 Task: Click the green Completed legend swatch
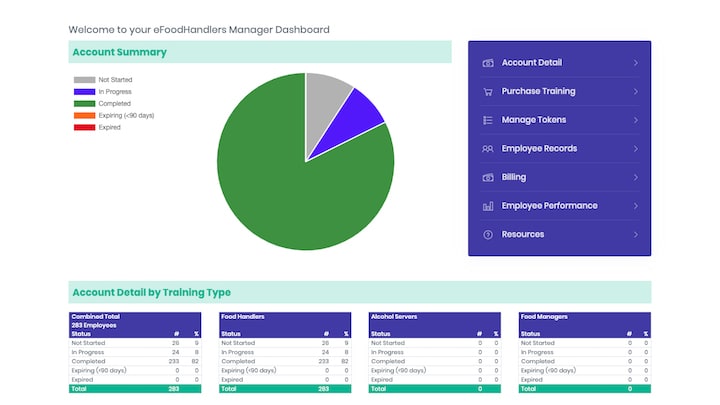[84, 104]
